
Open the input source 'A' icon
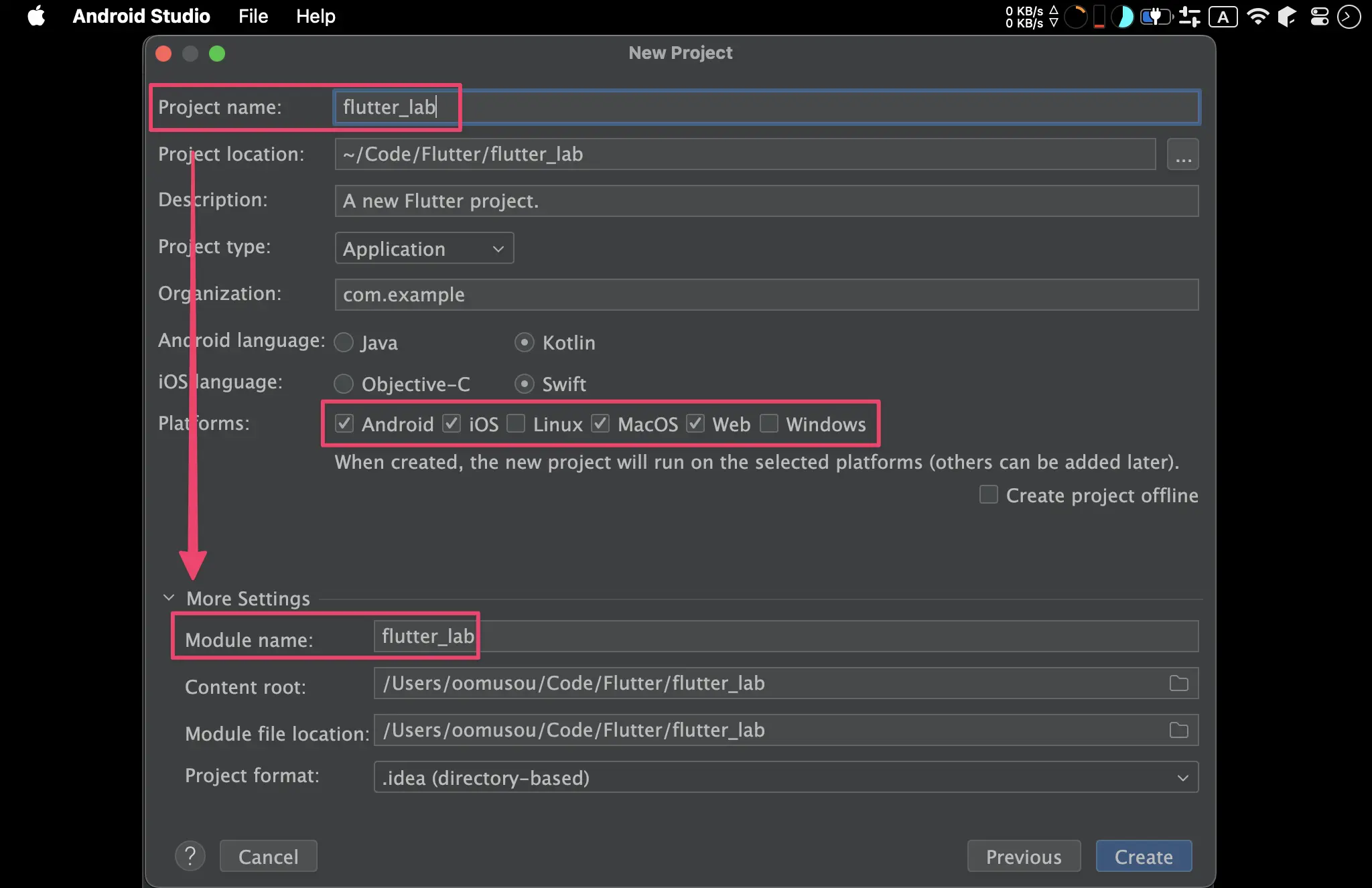pyautogui.click(x=1223, y=17)
